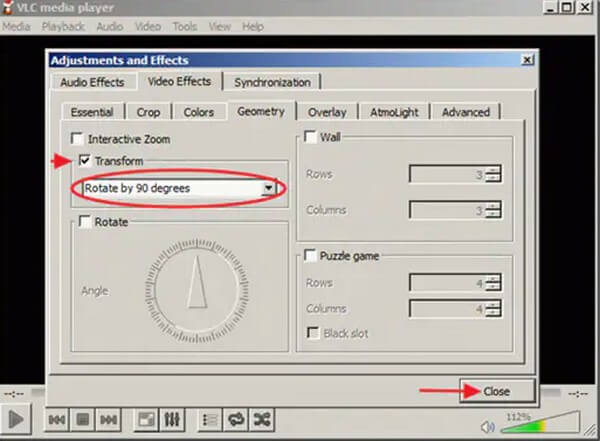
Task: Enable the Interactive Zoom checkbox
Action: 77,139
